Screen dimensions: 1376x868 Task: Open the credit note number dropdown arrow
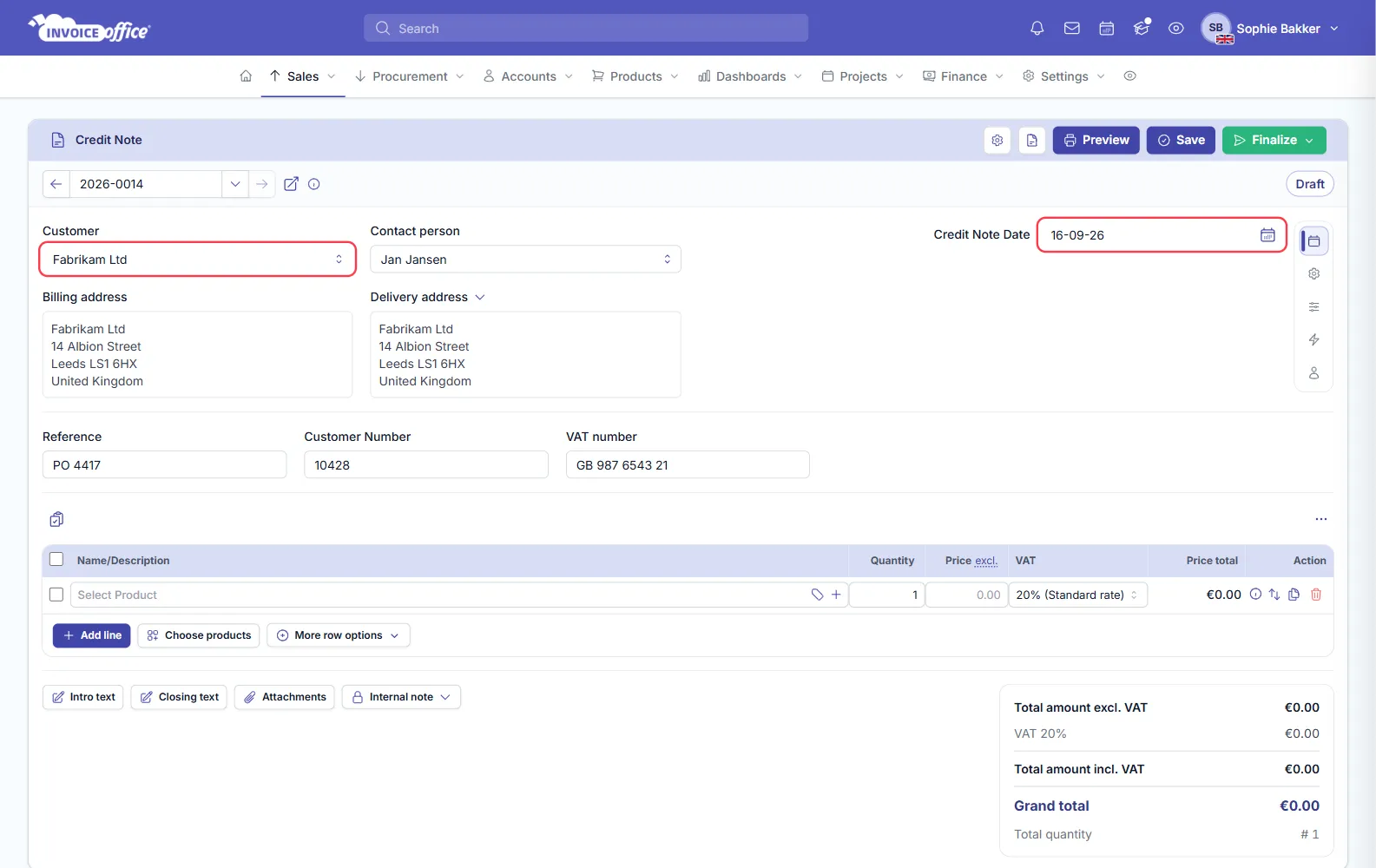point(235,184)
